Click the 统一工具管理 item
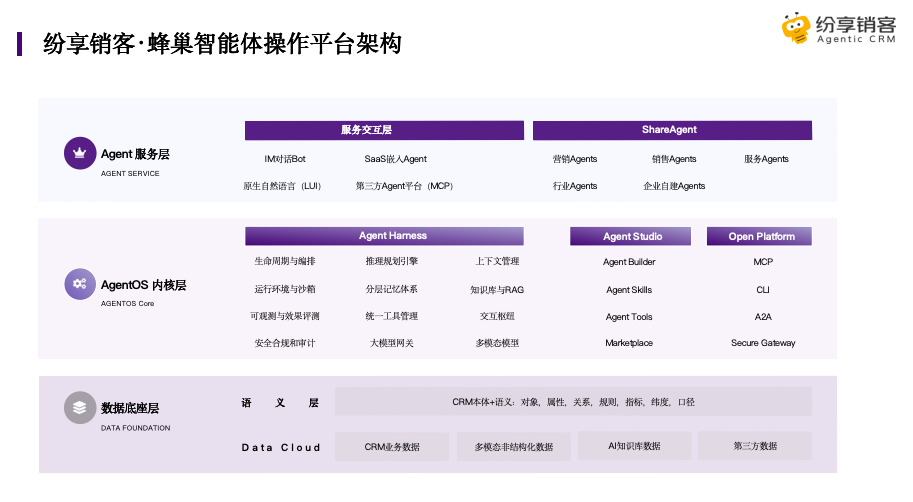 (x=392, y=316)
